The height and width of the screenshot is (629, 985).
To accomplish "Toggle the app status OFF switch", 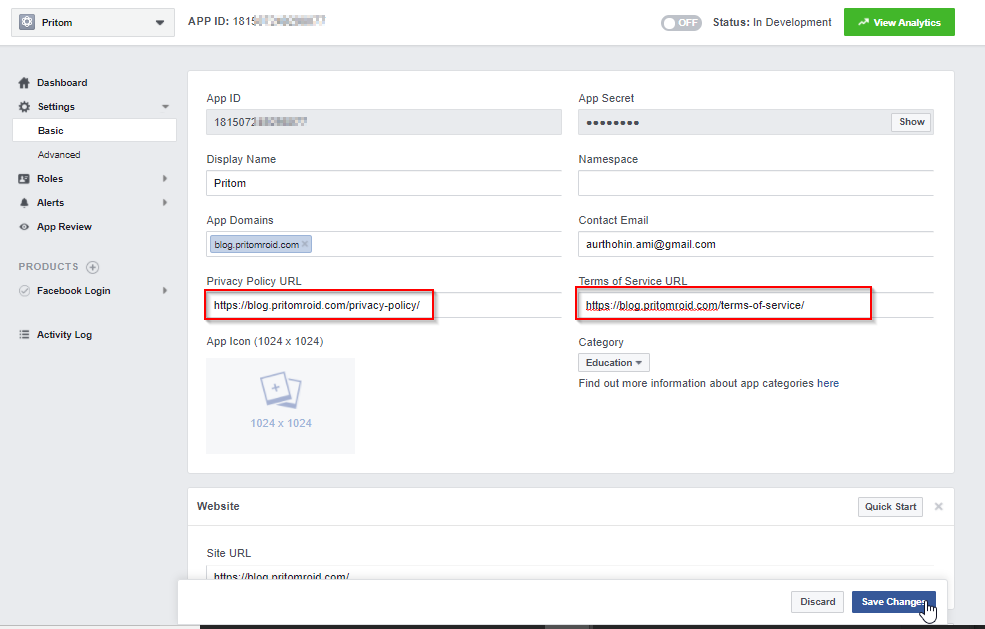I will coord(681,23).
